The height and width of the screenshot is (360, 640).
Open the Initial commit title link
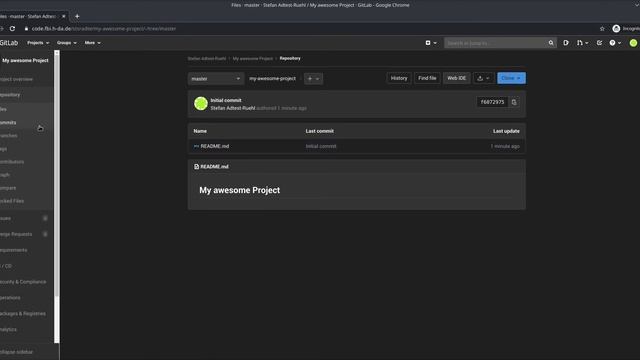[226, 100]
